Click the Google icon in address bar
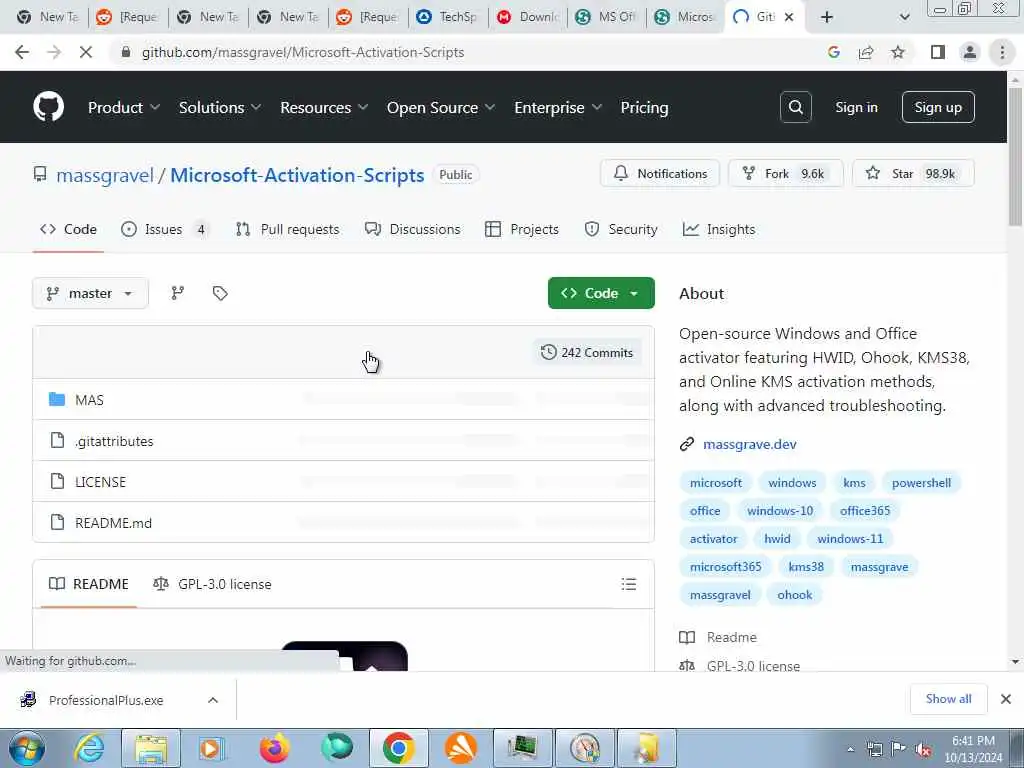Screen dimensions: 1024x768 (833, 52)
